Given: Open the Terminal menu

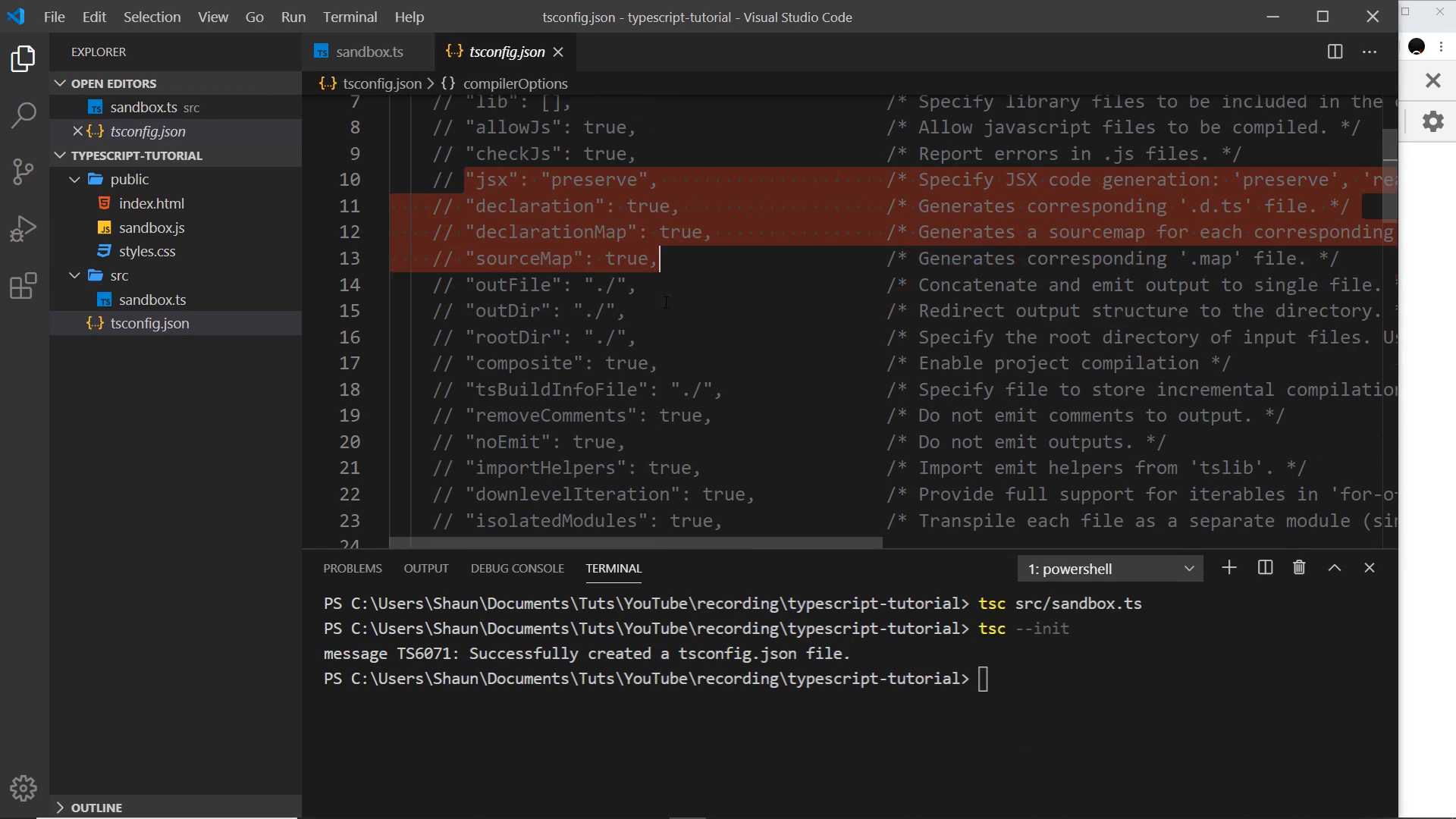Looking at the screenshot, I should point(350,17).
